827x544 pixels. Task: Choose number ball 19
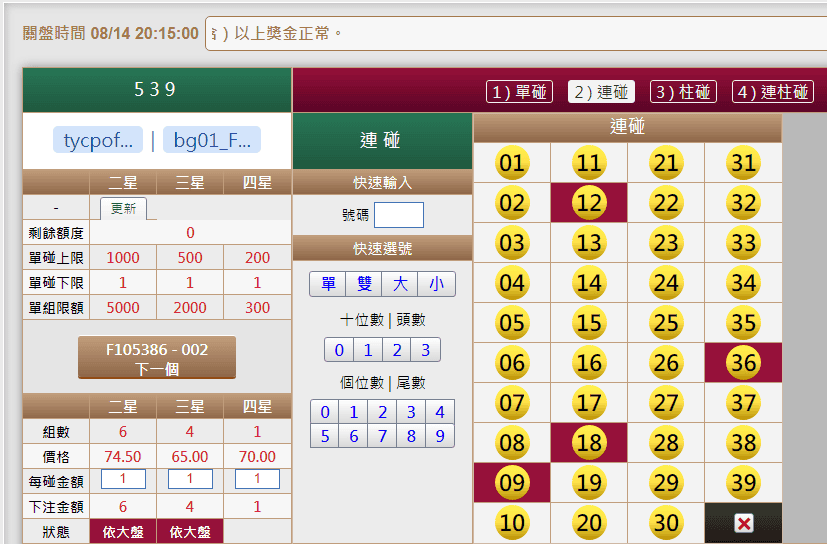(589, 482)
